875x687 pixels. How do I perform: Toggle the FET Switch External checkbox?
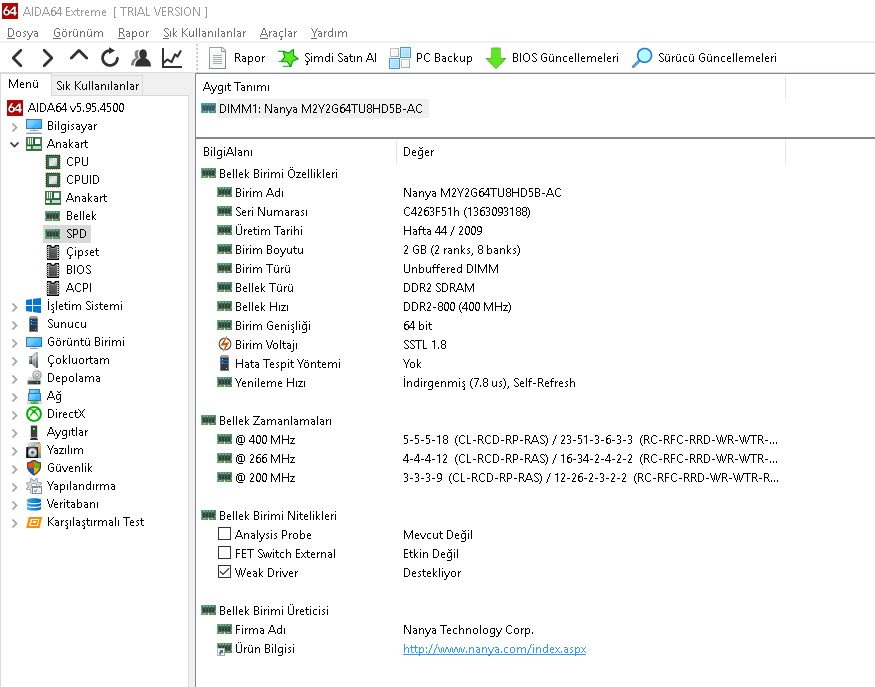[225, 554]
